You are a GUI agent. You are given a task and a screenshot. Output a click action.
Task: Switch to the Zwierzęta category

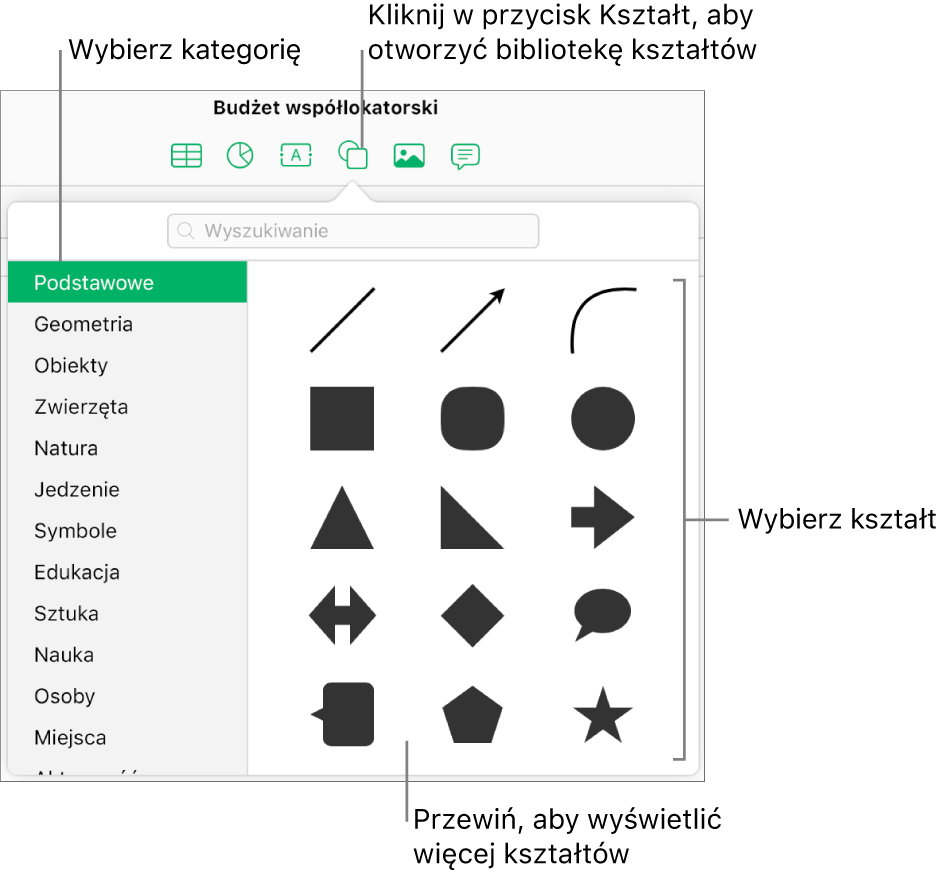(128, 406)
